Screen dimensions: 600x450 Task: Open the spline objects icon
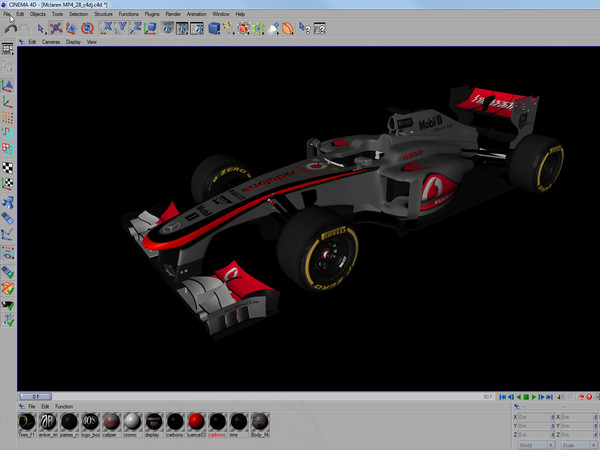[228, 28]
